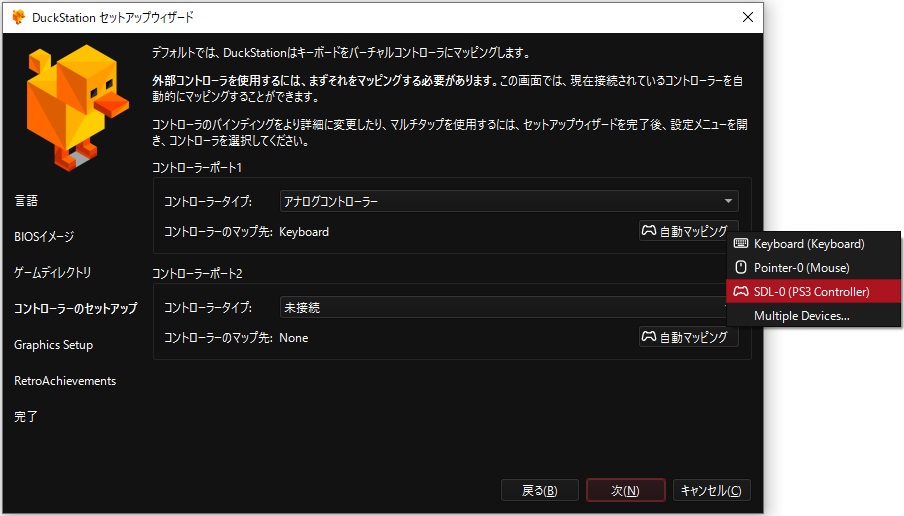Click the キャンセル(C) cancel button
Viewport: 904px width, 516px height.
(x=711, y=491)
